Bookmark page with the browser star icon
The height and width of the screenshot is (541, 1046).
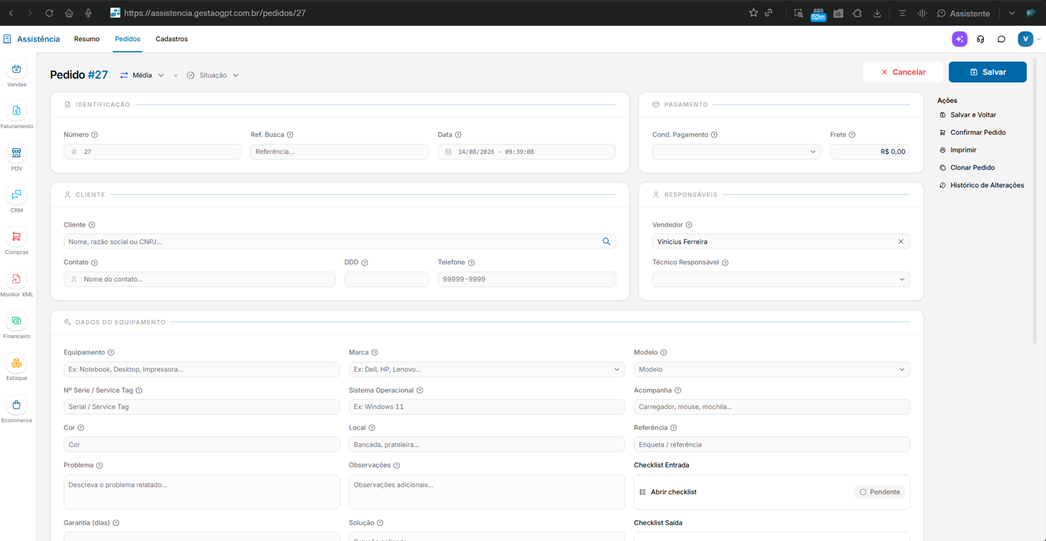pos(753,13)
